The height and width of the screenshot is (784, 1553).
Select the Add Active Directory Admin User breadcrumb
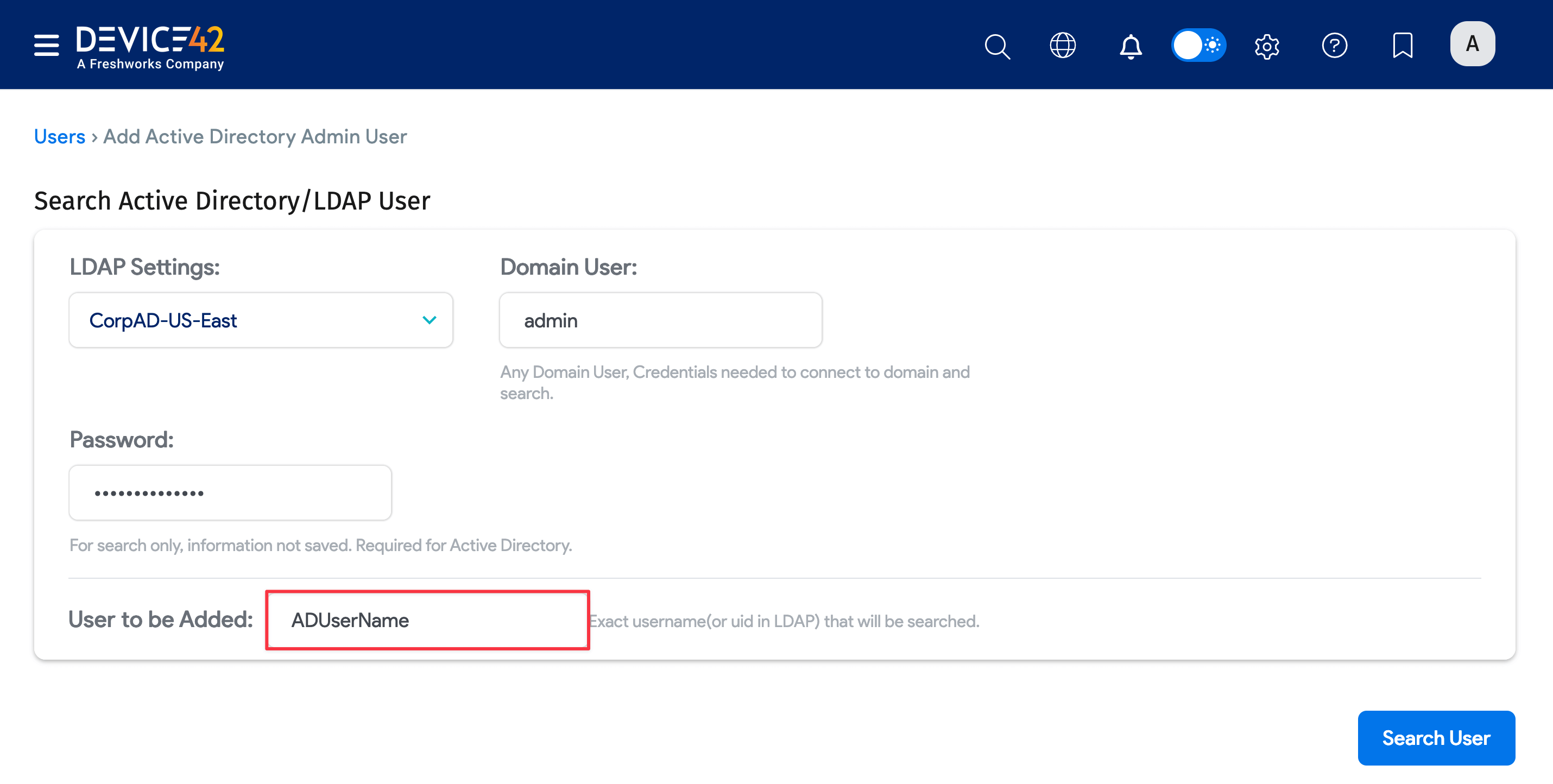(x=255, y=136)
